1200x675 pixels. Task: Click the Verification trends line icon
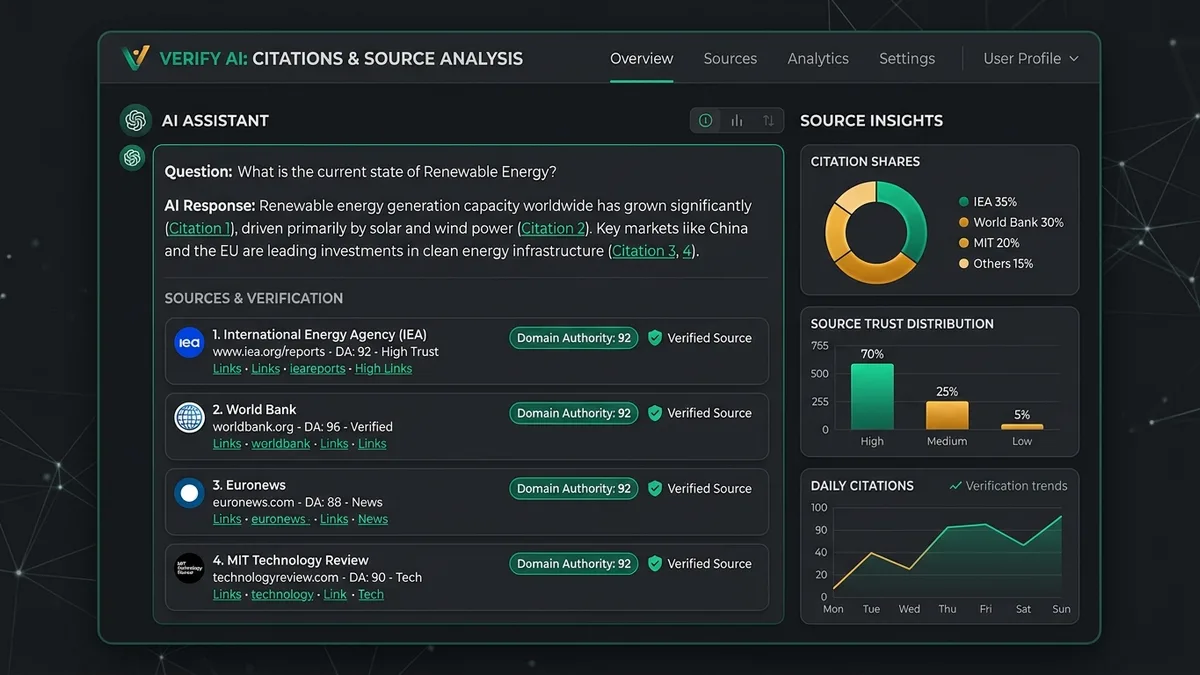(x=956, y=486)
